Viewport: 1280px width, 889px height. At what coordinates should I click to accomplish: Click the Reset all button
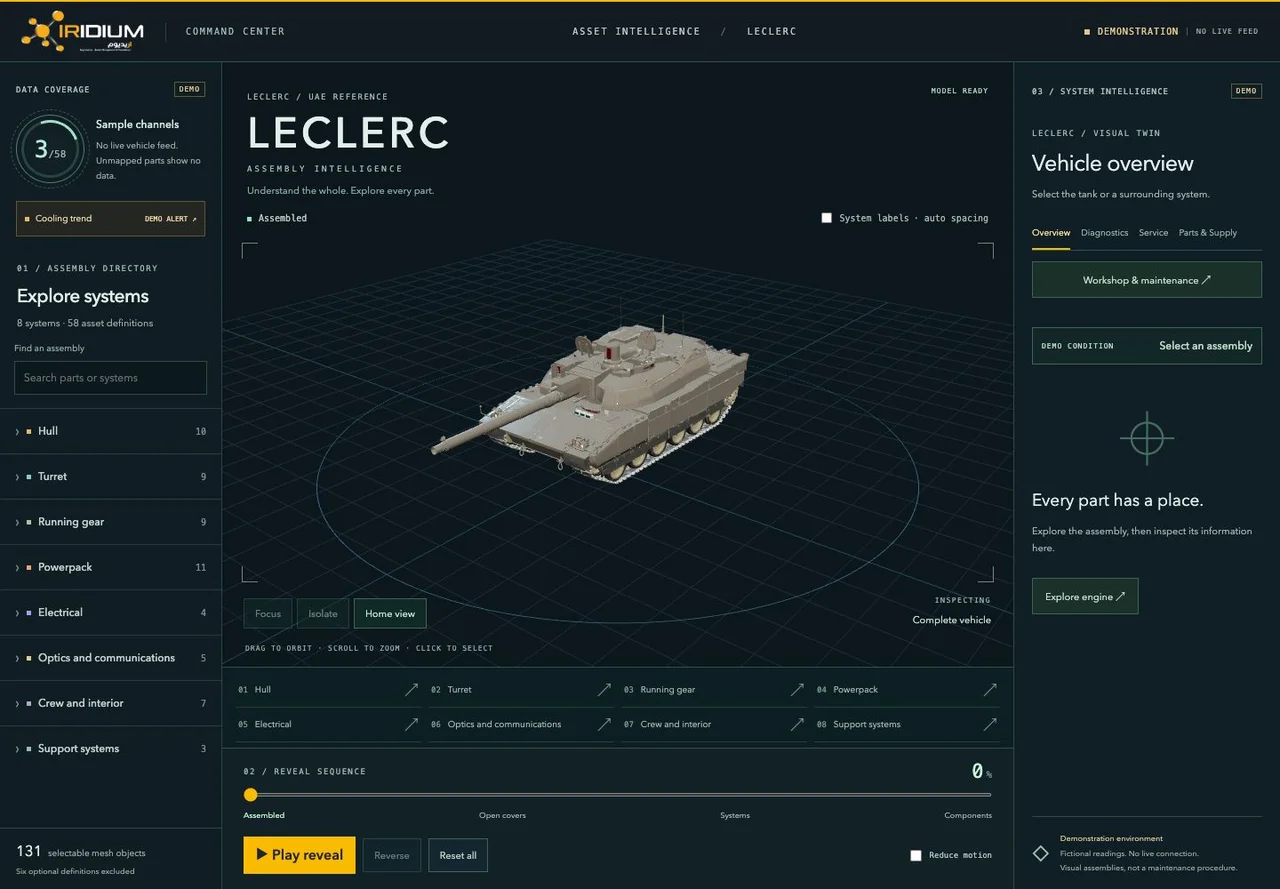coord(458,855)
